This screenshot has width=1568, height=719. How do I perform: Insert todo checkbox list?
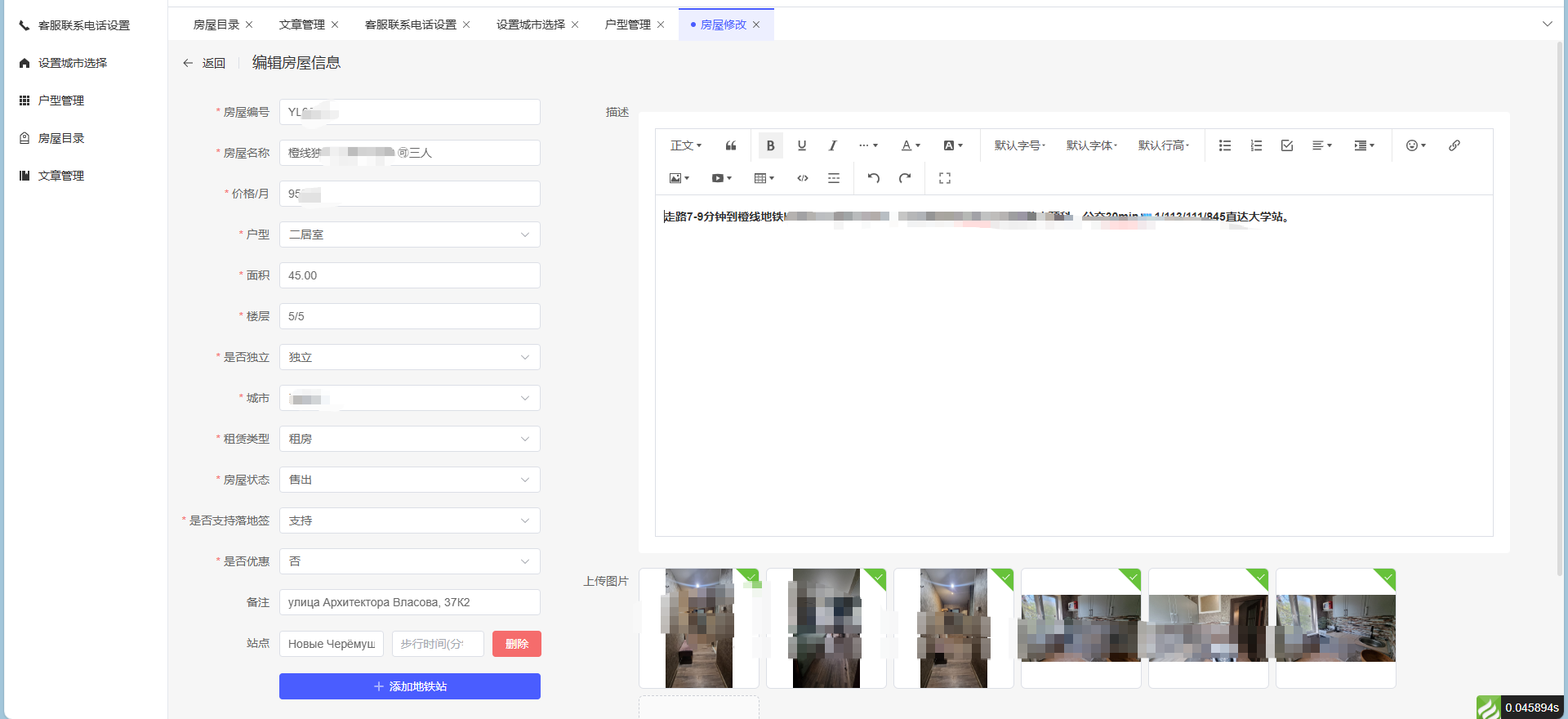coord(1287,145)
